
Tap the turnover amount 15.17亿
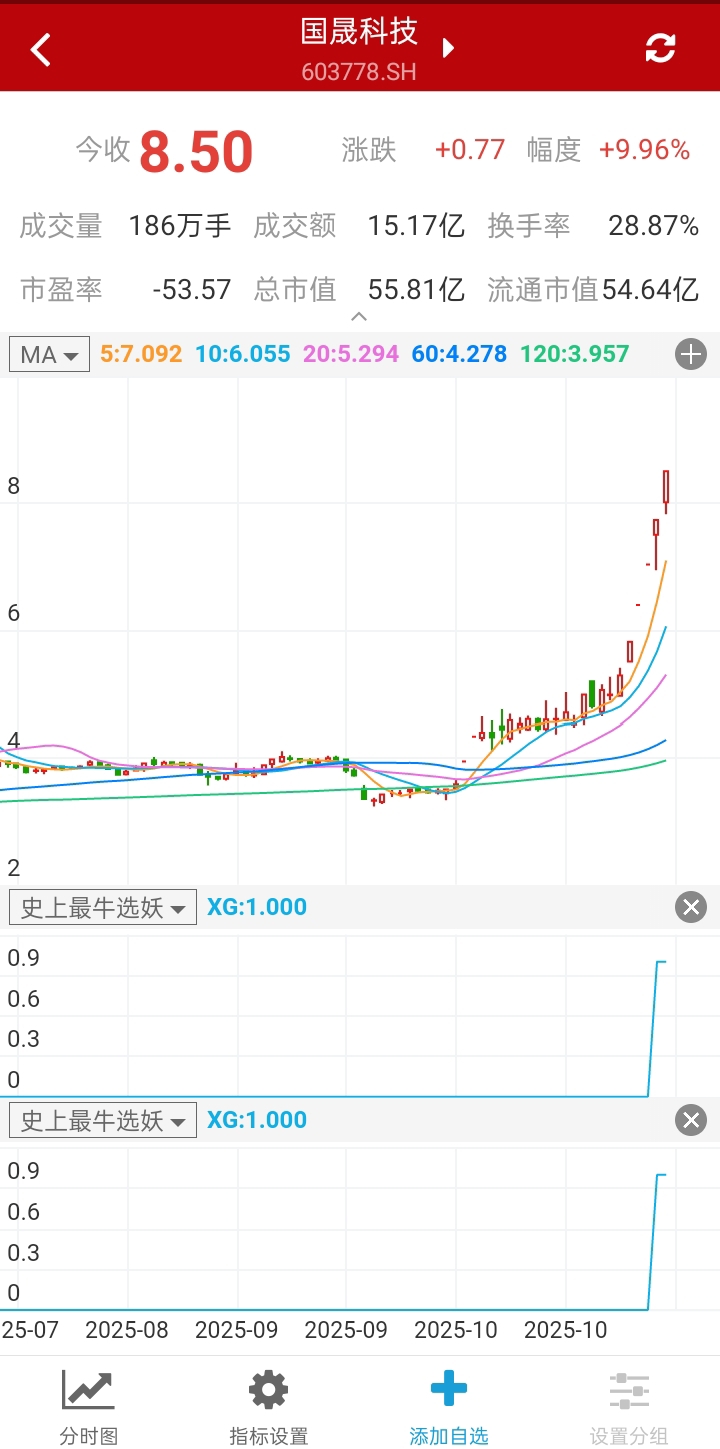tap(416, 226)
